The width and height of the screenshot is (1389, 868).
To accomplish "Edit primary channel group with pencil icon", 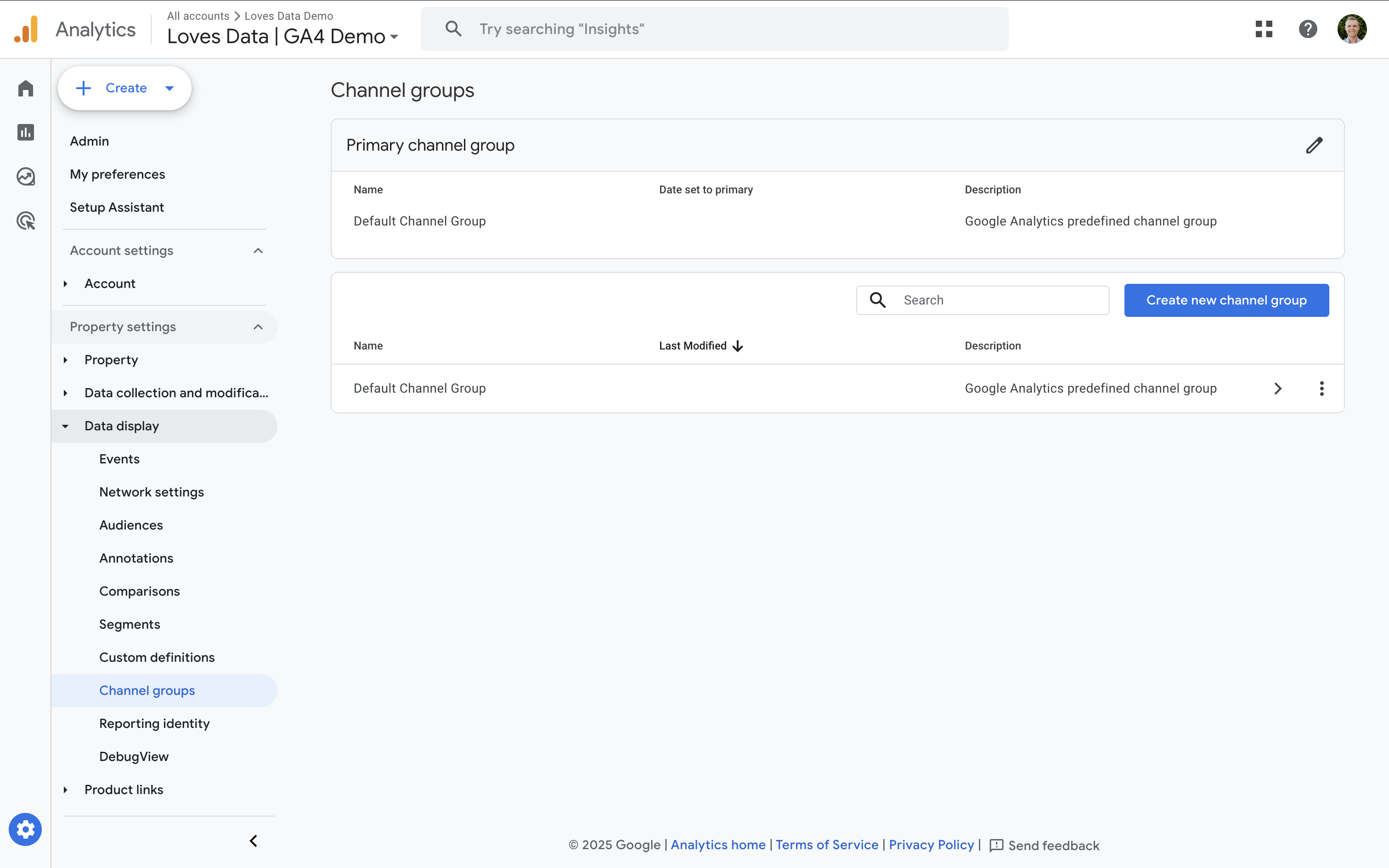I will click(1314, 145).
